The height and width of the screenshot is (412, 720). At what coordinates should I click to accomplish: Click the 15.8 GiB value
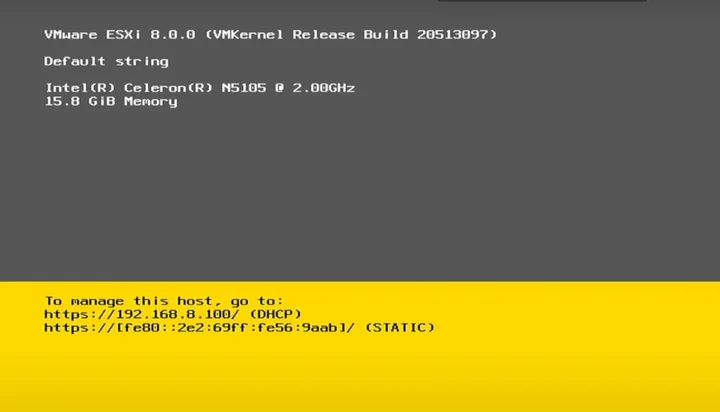pos(80,102)
